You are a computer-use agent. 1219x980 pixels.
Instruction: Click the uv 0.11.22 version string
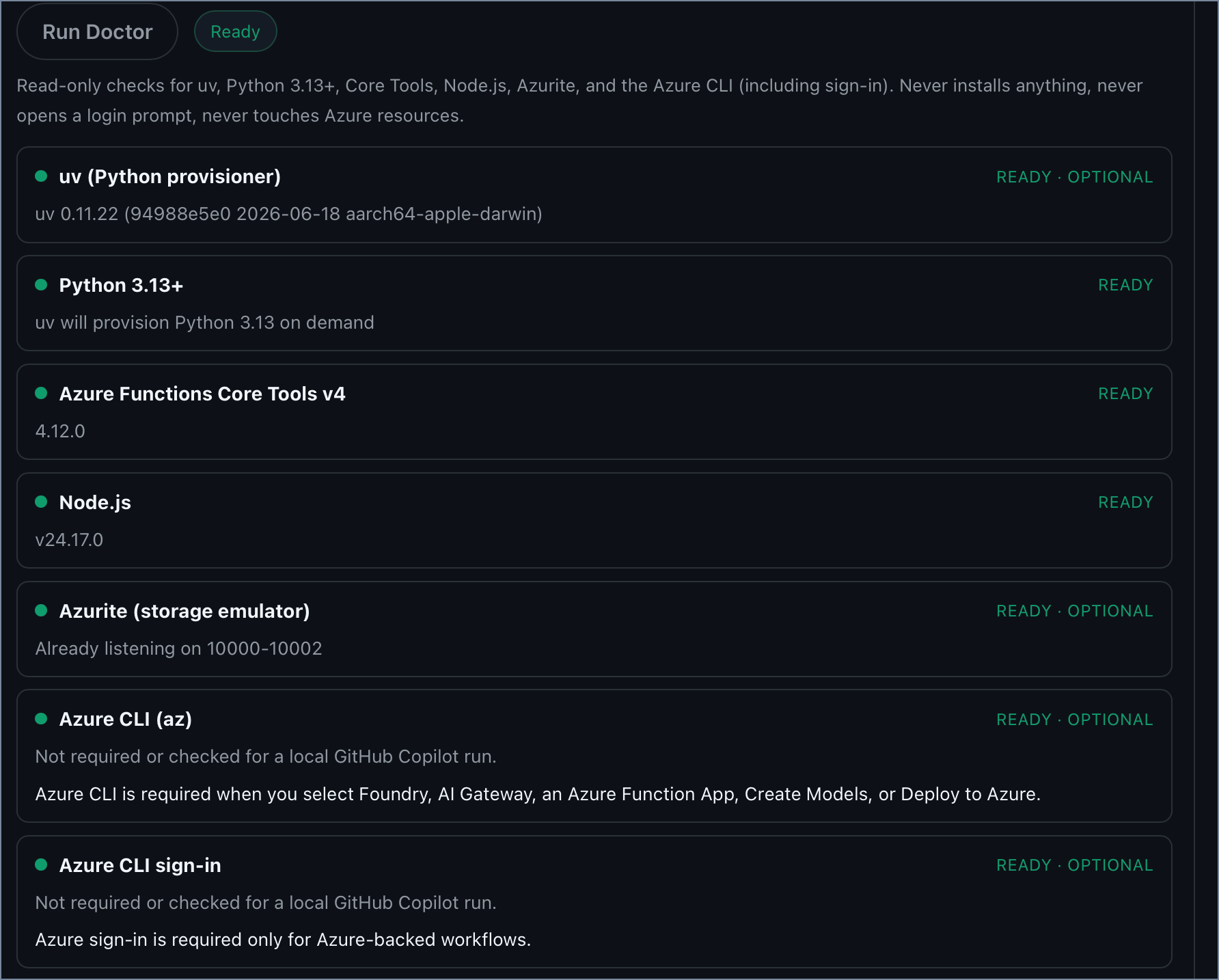tap(288, 214)
